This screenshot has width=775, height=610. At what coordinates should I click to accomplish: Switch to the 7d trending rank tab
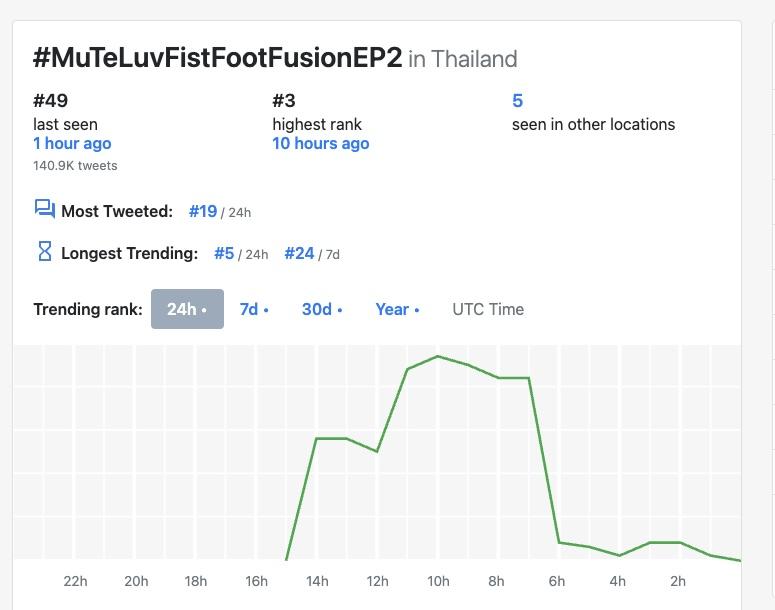pos(254,309)
